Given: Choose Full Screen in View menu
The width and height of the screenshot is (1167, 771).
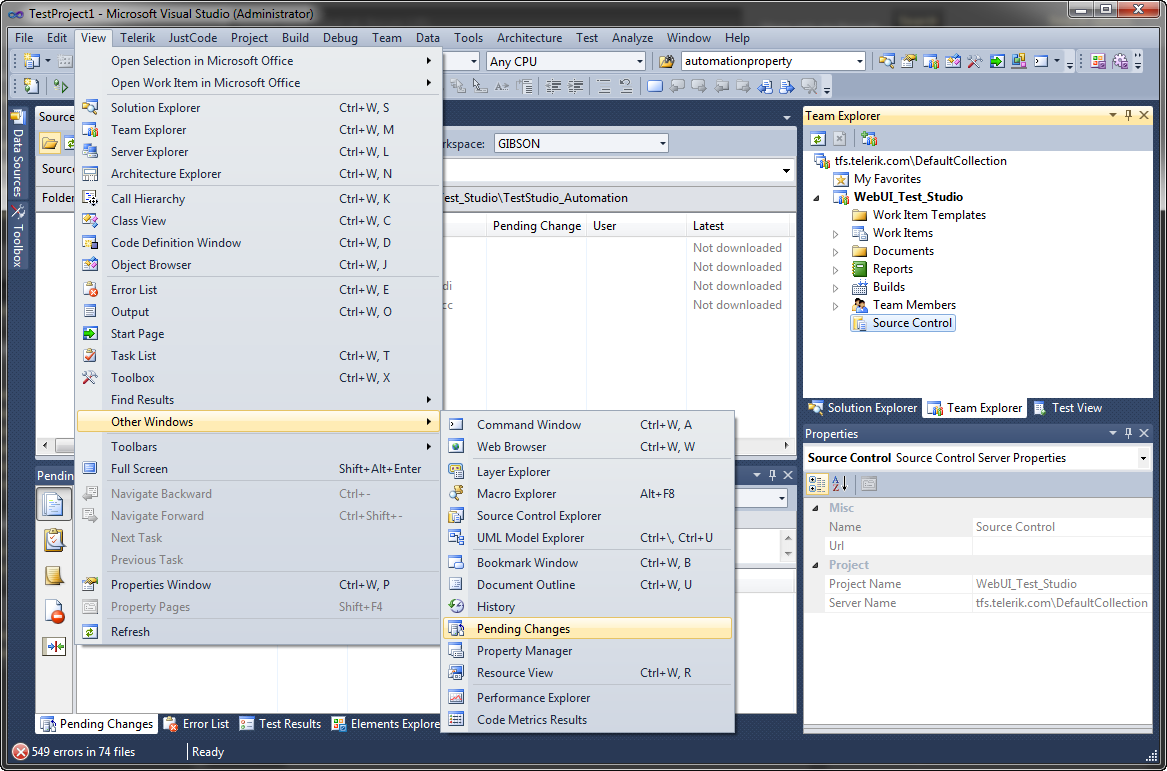Looking at the screenshot, I should pyautogui.click(x=259, y=469).
